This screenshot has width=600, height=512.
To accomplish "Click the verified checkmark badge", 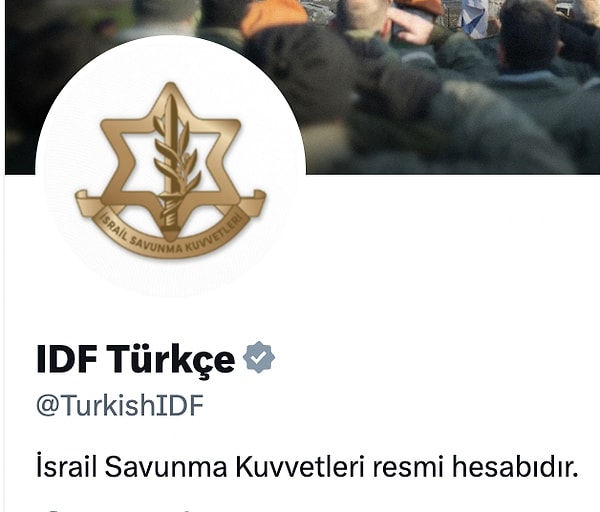I will (259, 357).
